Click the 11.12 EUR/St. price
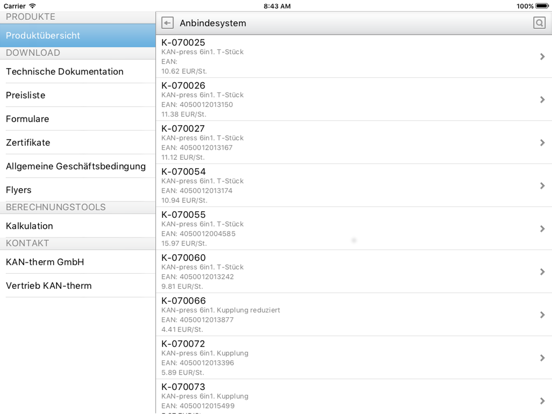 click(183, 157)
